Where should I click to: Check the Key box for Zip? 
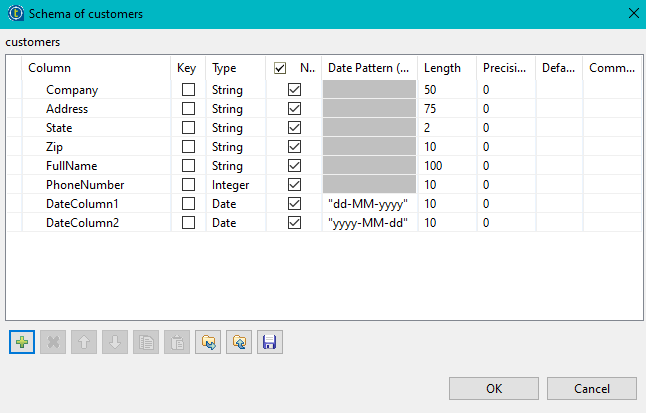[188, 147]
